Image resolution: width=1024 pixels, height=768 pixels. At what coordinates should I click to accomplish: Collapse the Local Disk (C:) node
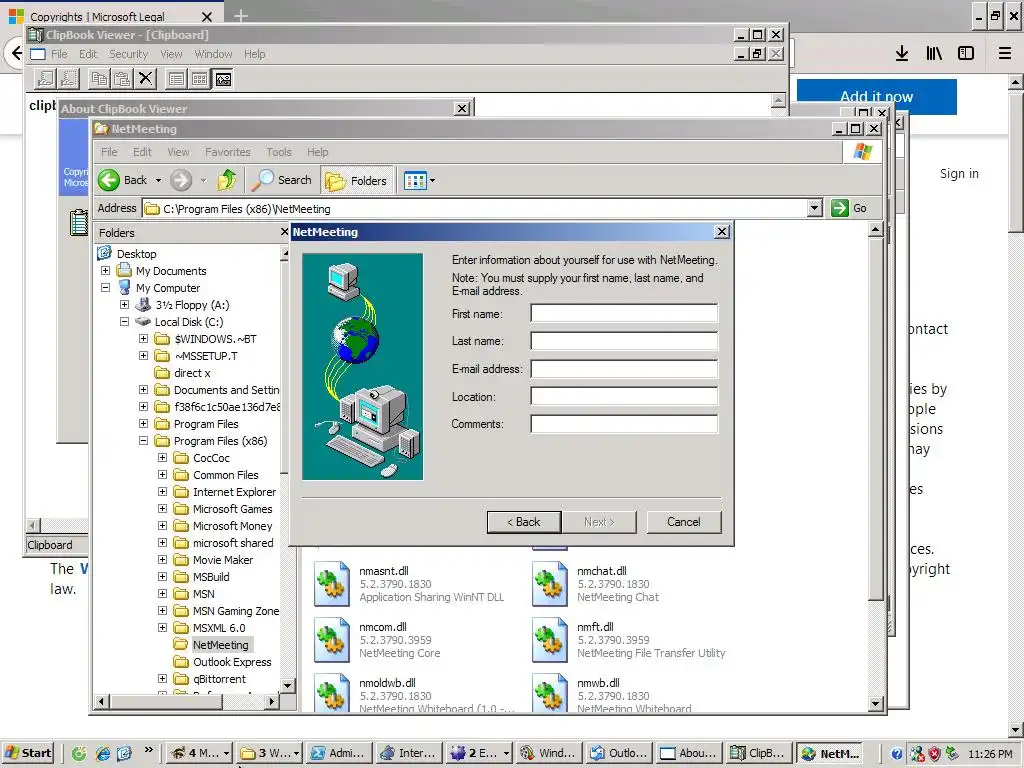(x=124, y=321)
